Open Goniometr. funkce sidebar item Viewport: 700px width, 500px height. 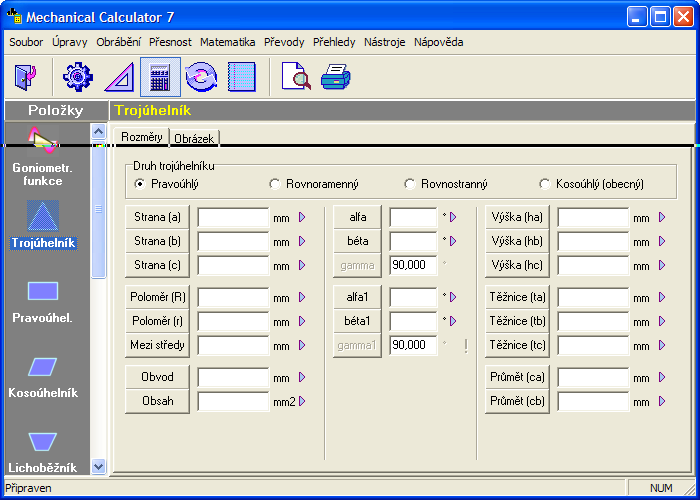click(43, 157)
